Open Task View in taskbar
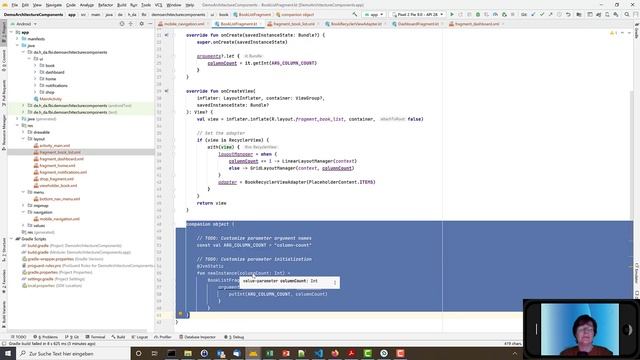This screenshot has width=640, height=360. pos(155,353)
